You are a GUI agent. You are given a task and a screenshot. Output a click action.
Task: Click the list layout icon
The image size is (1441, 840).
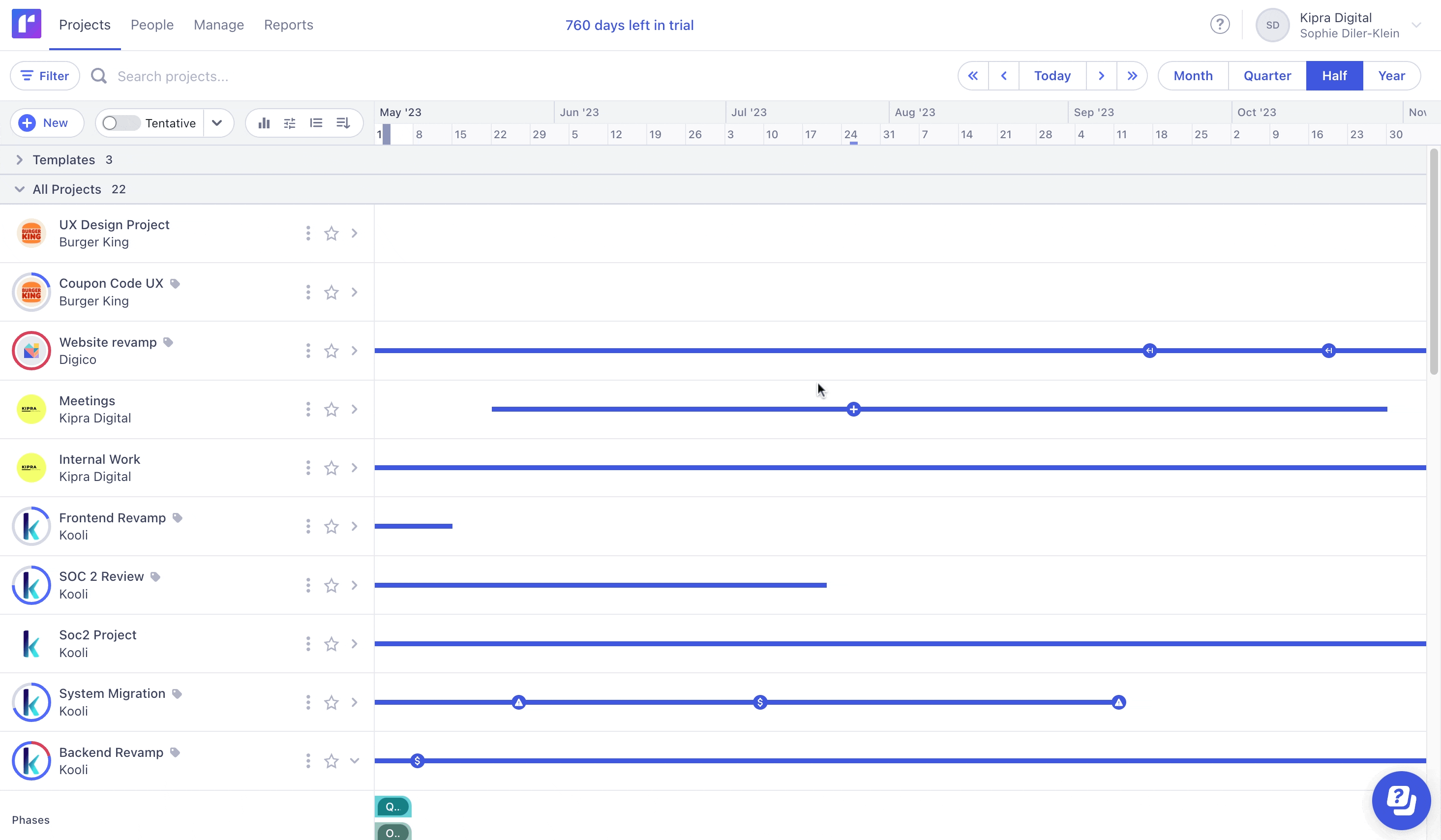pos(316,123)
